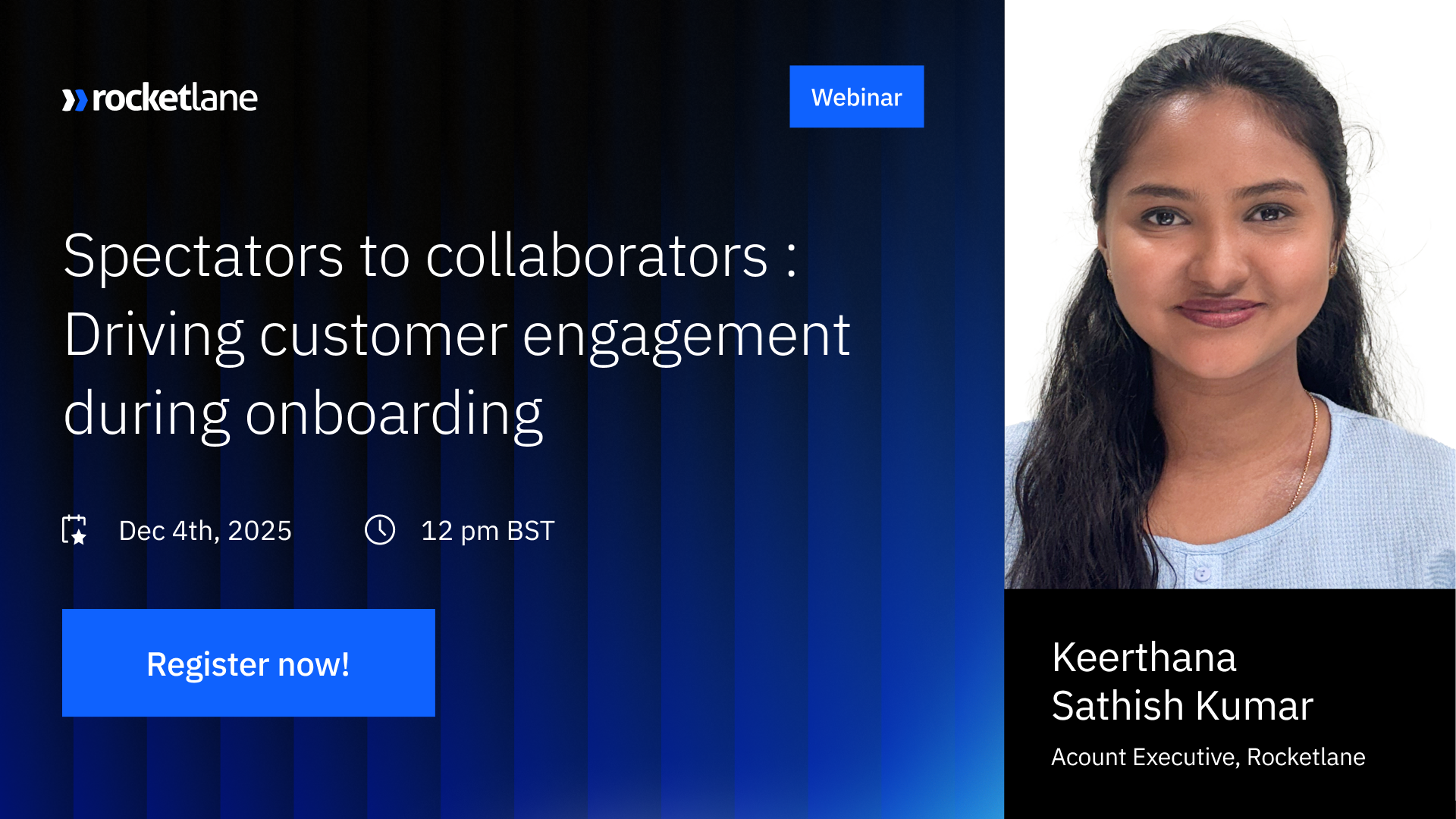Click the clock icon

click(x=380, y=530)
